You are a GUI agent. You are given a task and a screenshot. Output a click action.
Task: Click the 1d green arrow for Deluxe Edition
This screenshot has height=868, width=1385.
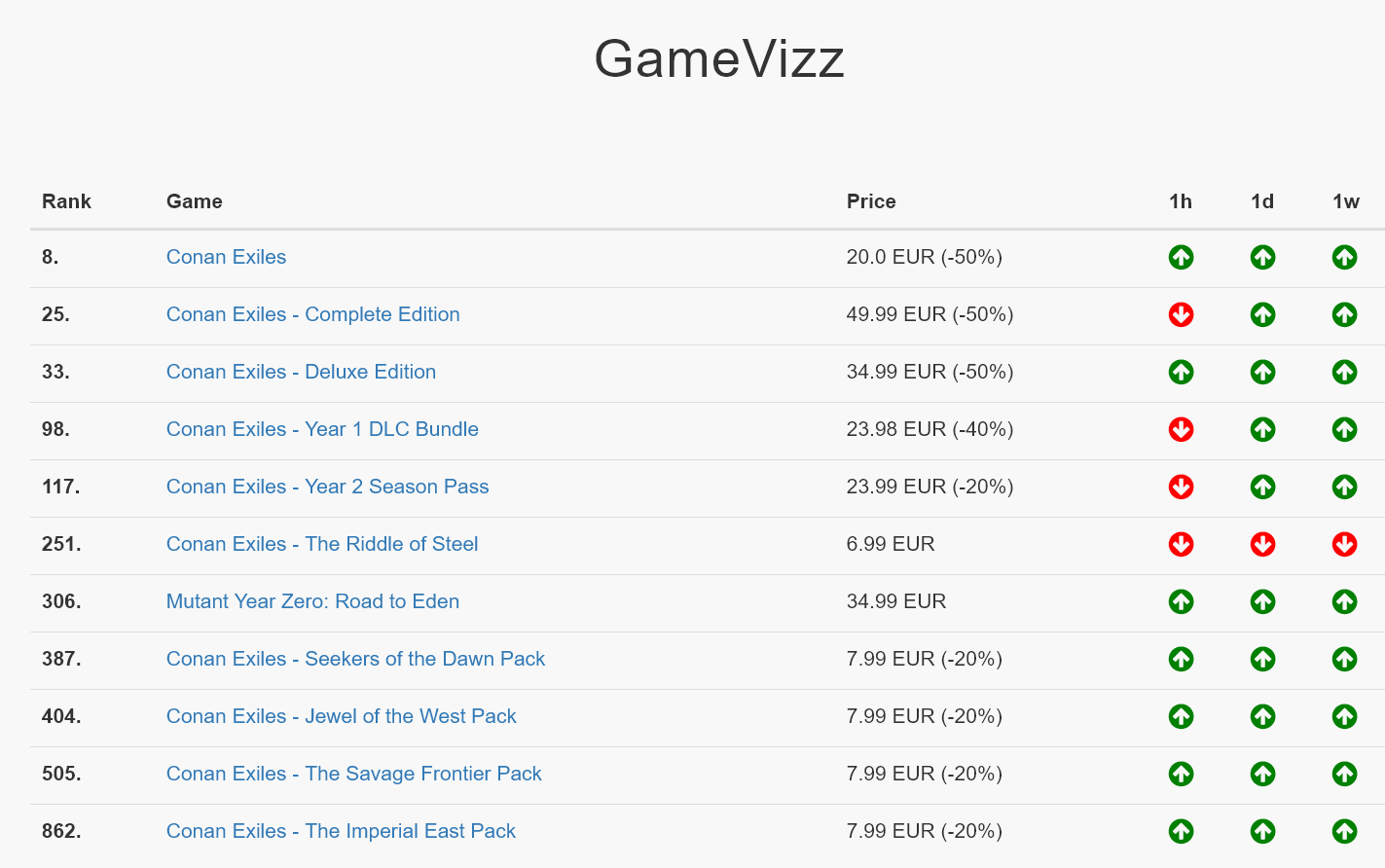coord(1262,373)
